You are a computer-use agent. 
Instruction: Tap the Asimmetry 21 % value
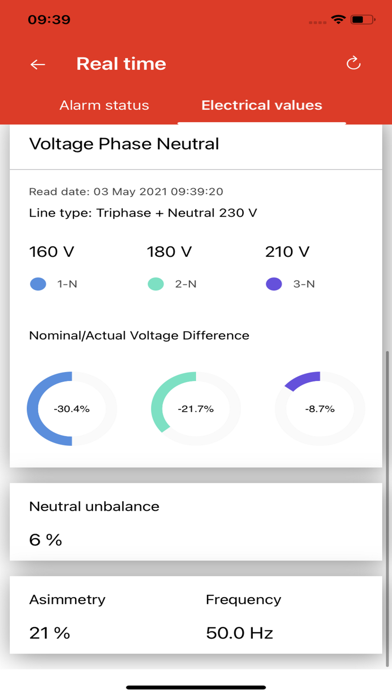50,633
